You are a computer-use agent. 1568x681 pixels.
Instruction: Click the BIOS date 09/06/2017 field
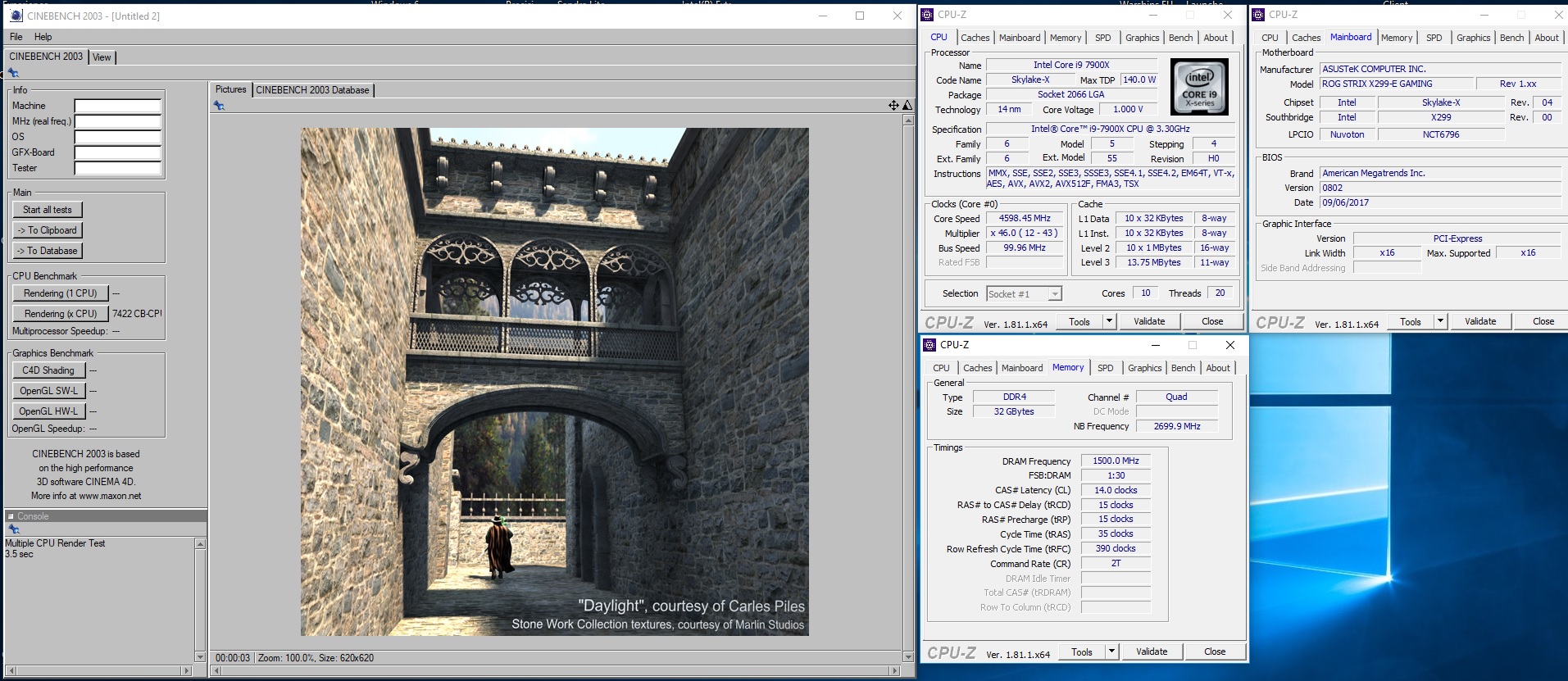(x=1440, y=202)
